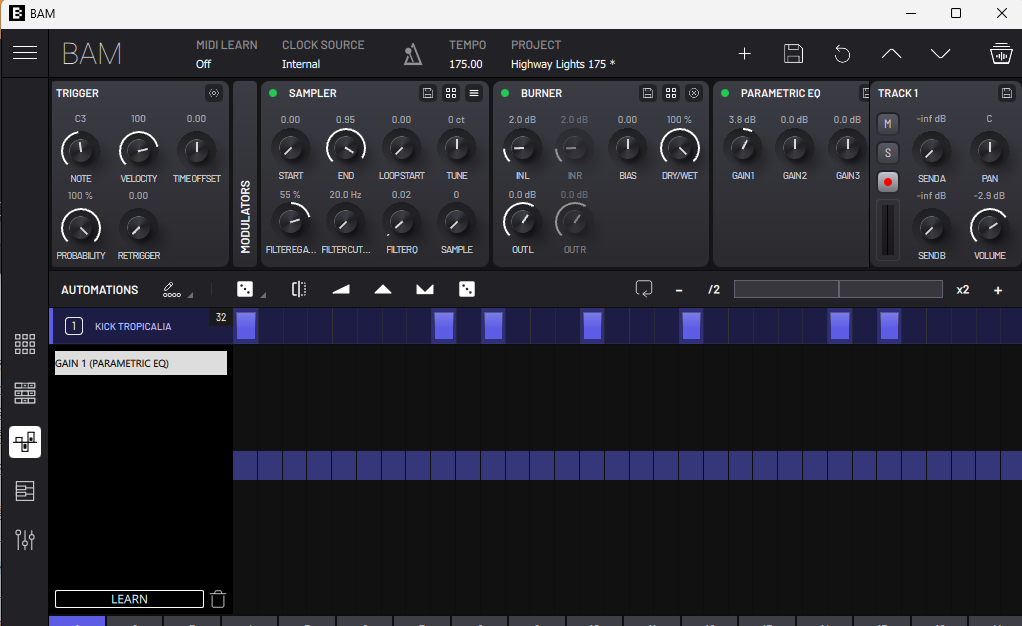Click the Tempo value 175.00
Viewport: 1022px width, 626px height.
coord(465,64)
